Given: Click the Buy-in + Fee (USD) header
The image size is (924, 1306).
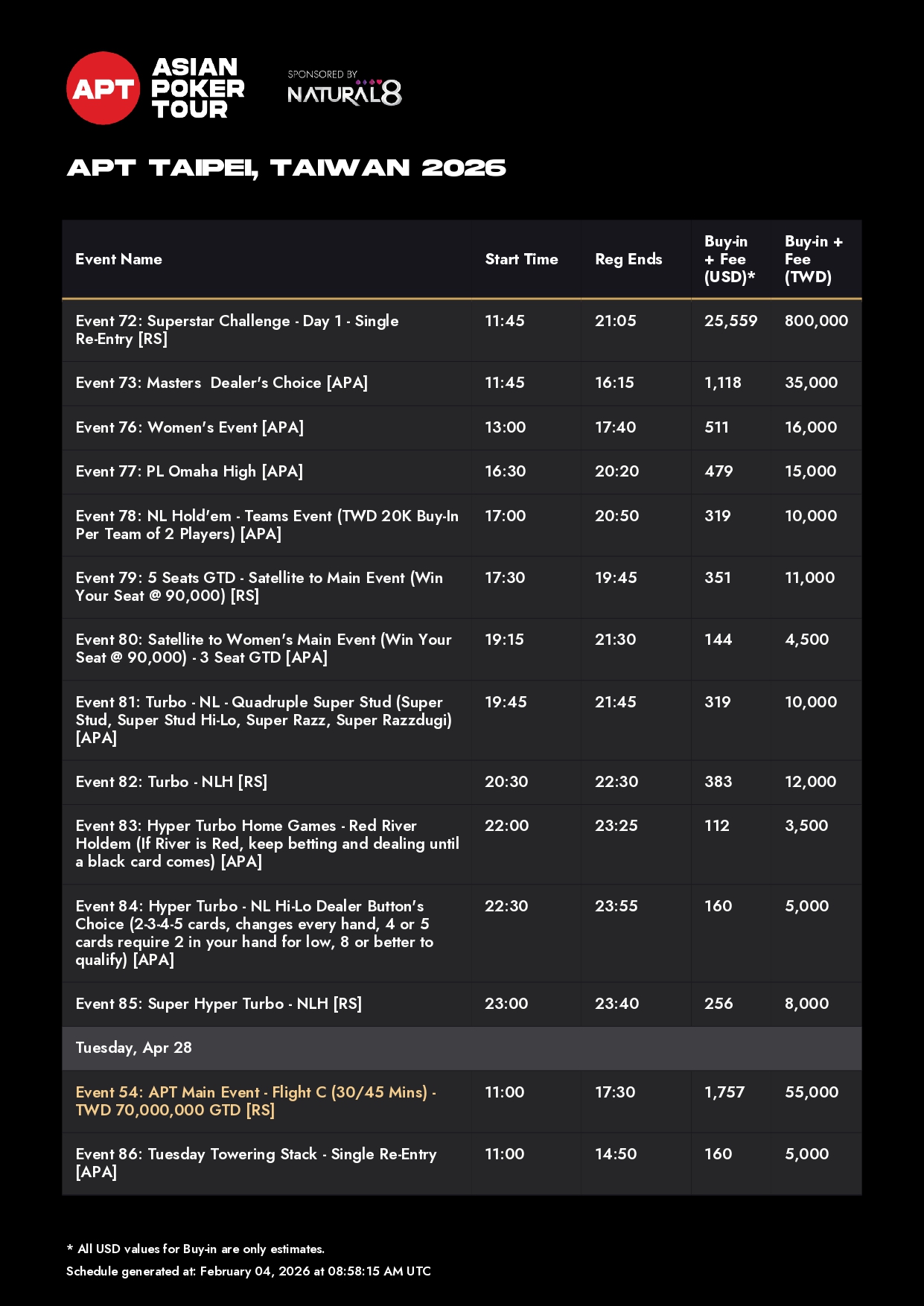Looking at the screenshot, I should coord(729,259).
